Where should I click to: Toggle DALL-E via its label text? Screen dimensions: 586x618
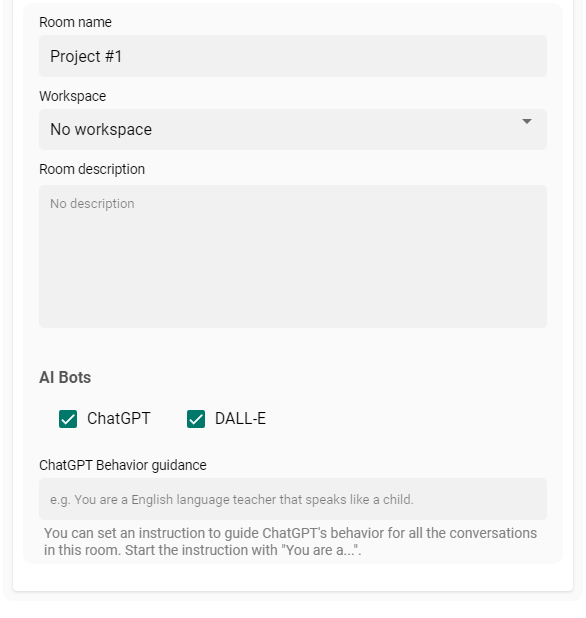(240, 418)
